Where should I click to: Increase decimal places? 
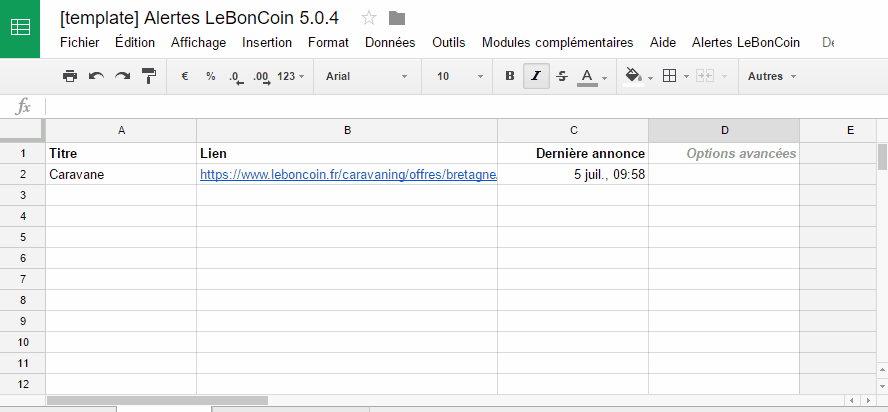(x=262, y=77)
